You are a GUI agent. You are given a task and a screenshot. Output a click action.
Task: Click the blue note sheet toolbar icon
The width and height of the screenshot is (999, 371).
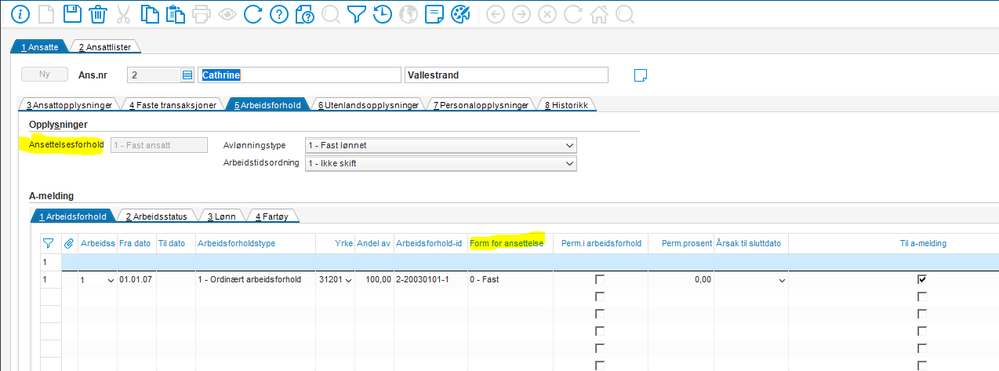434,14
